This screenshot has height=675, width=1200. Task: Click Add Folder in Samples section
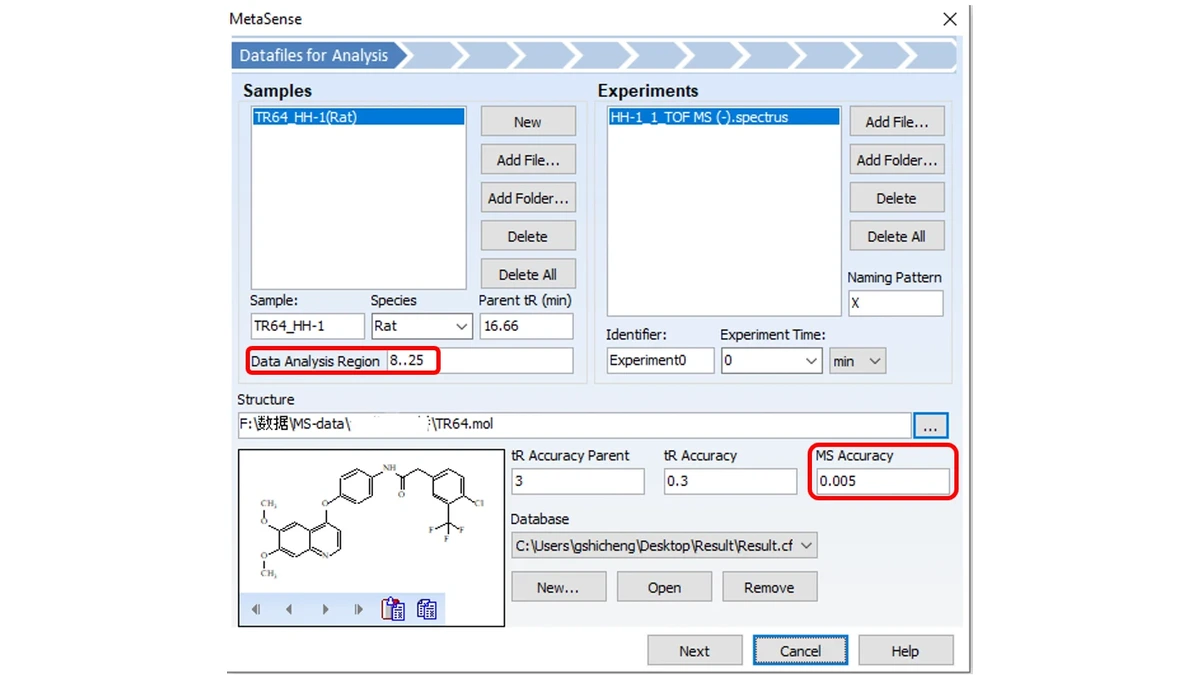point(528,198)
